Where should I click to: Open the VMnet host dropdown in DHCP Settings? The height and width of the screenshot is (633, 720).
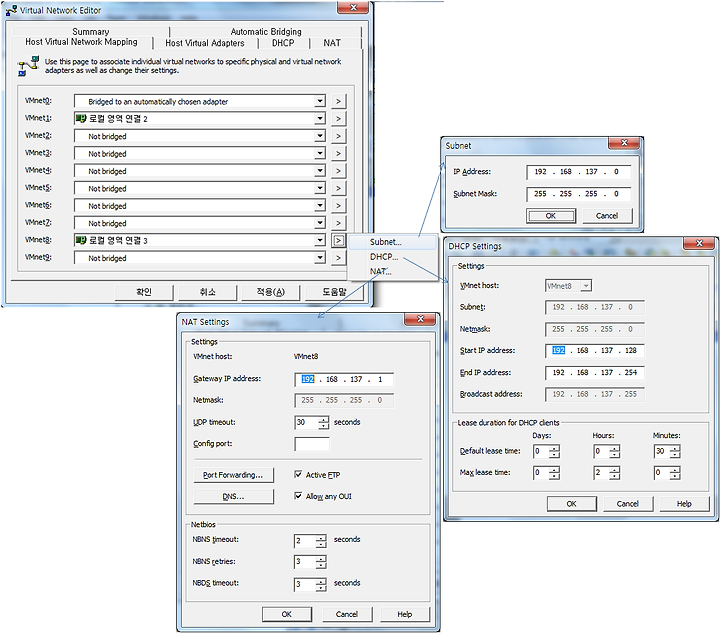tap(586, 286)
